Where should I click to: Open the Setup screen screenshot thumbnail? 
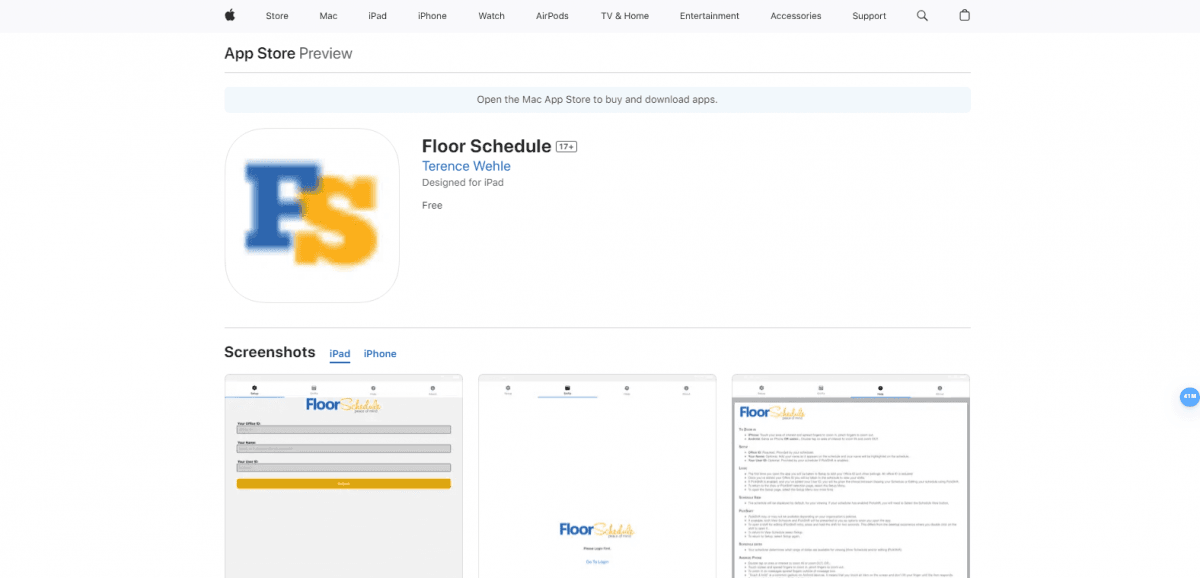tap(343, 476)
